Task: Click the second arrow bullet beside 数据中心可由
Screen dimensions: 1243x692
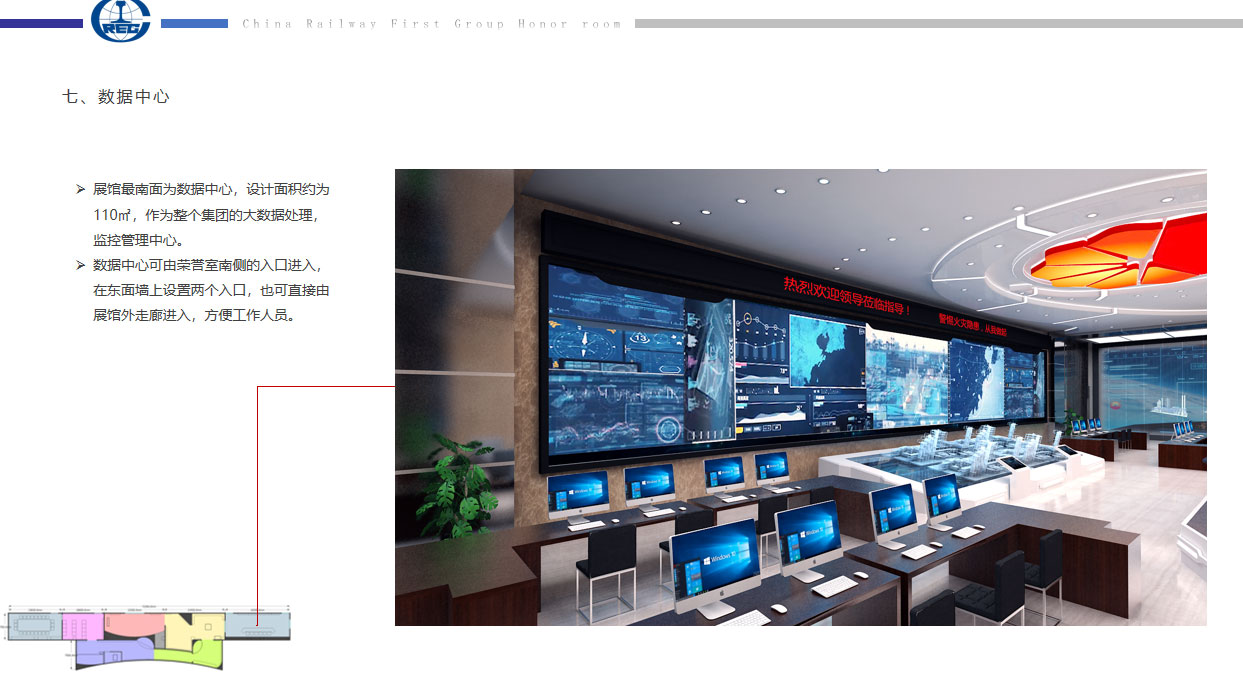Action: 80,265
